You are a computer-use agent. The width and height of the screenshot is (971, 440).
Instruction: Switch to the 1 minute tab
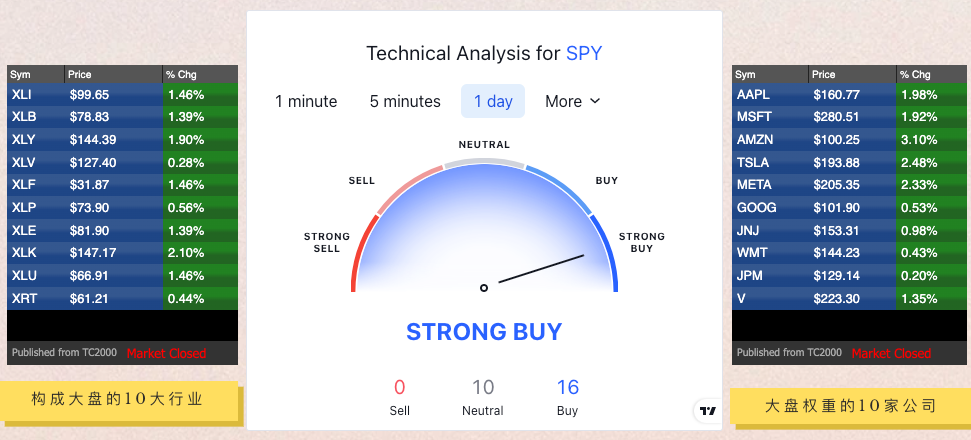(x=306, y=101)
